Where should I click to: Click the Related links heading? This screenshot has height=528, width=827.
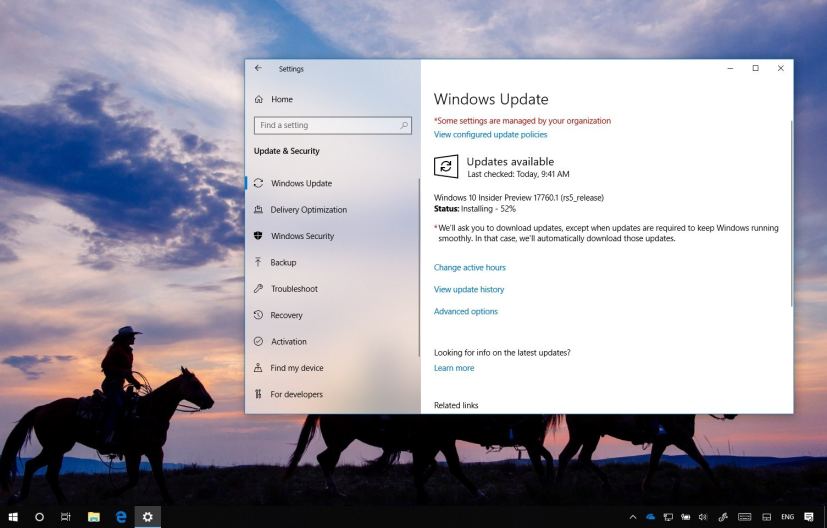point(456,405)
